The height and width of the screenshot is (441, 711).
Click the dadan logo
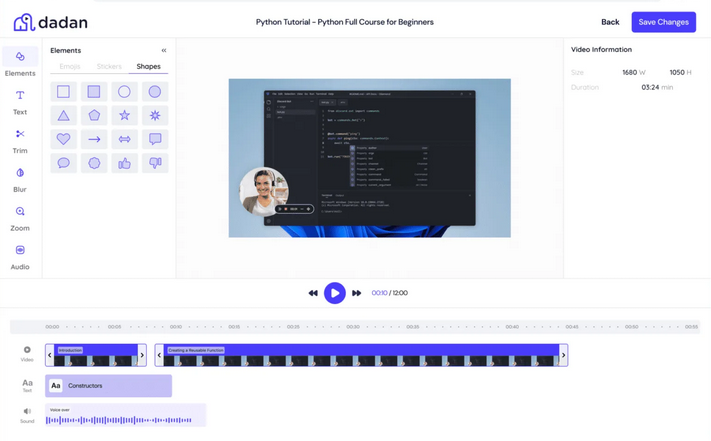point(50,22)
